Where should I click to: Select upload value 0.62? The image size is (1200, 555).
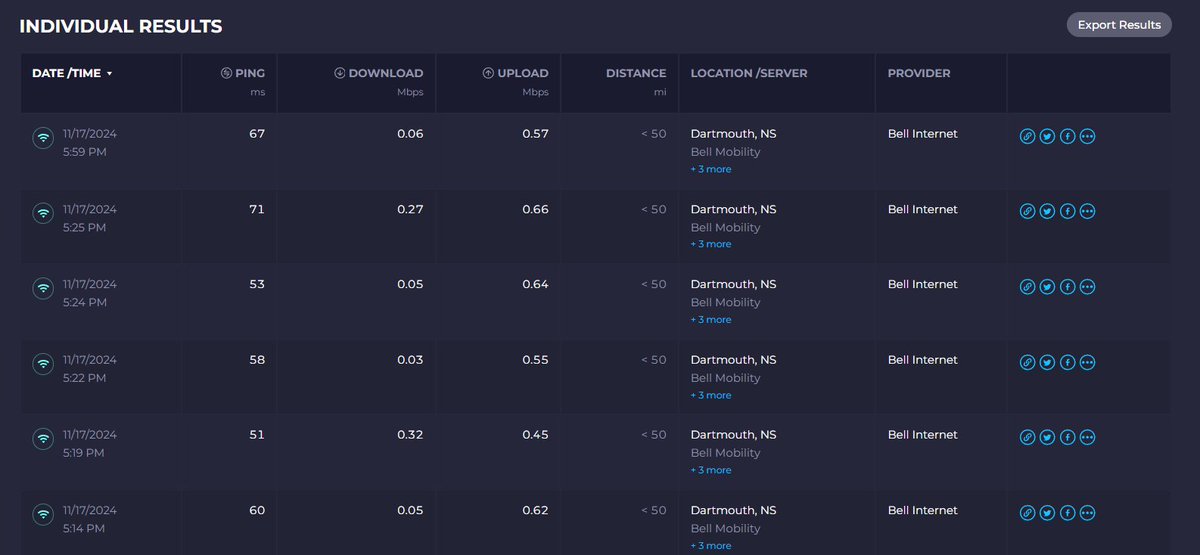(535, 510)
